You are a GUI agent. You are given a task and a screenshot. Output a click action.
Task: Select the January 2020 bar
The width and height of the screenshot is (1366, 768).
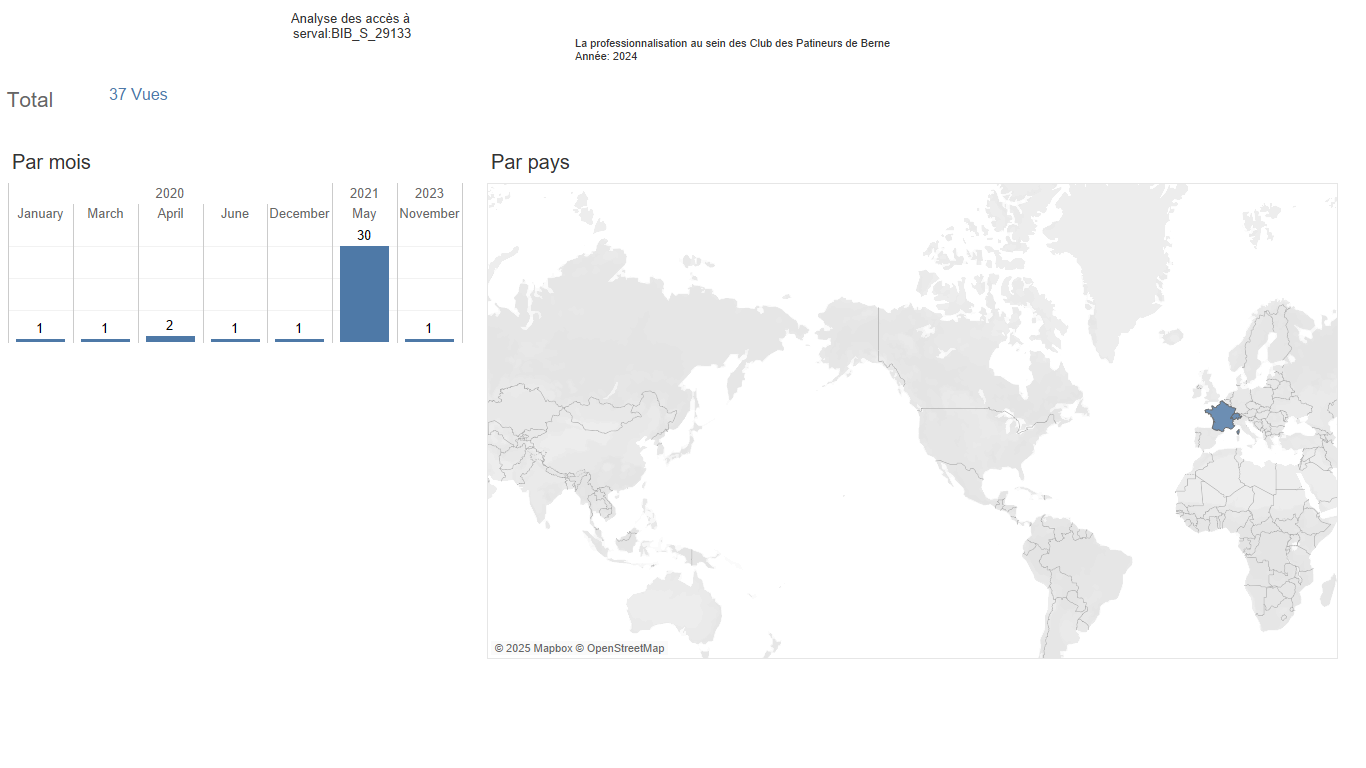click(40, 340)
